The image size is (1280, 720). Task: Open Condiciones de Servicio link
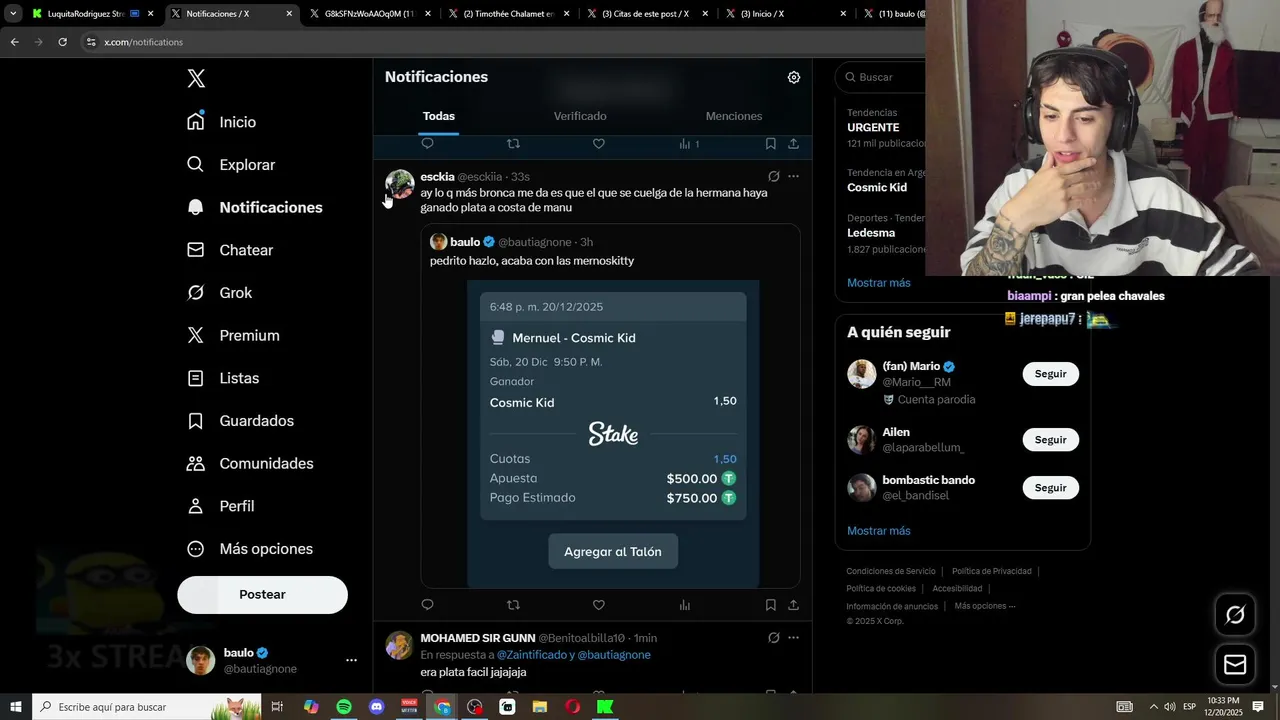coord(891,571)
